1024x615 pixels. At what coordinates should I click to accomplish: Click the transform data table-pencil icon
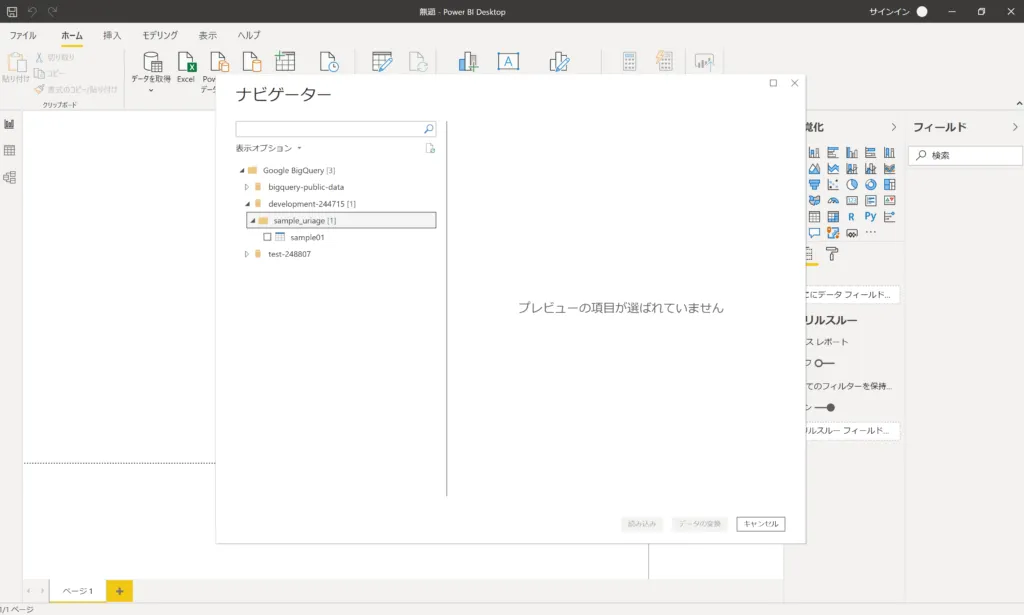(382, 62)
